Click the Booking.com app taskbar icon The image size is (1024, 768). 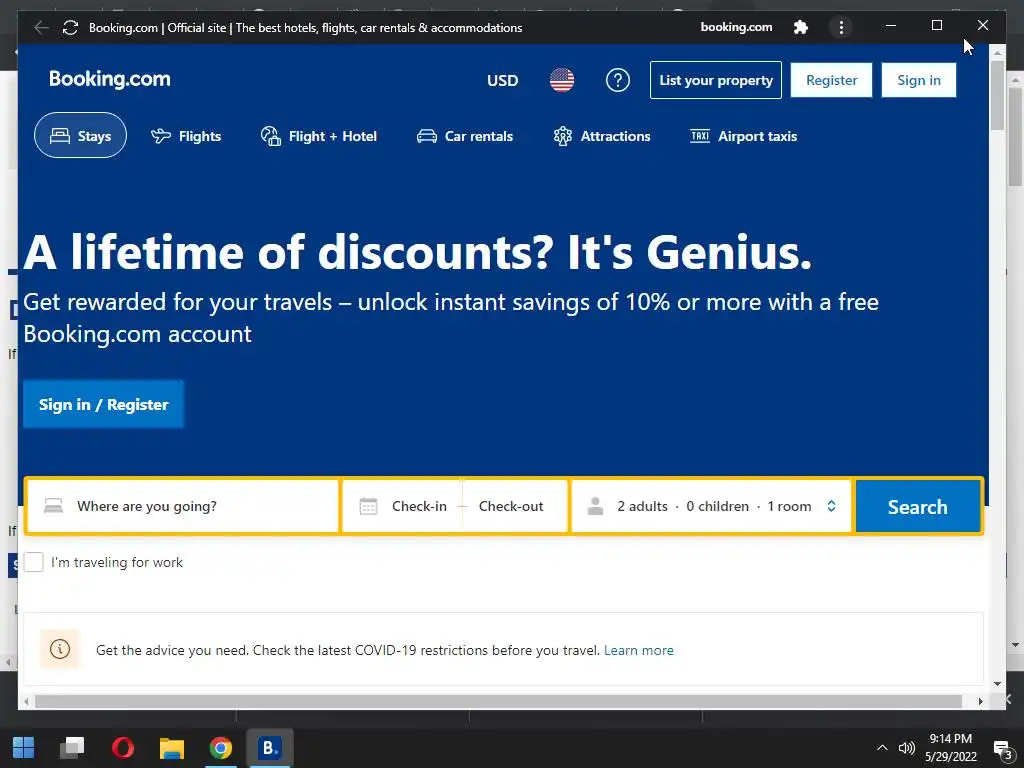[270, 748]
